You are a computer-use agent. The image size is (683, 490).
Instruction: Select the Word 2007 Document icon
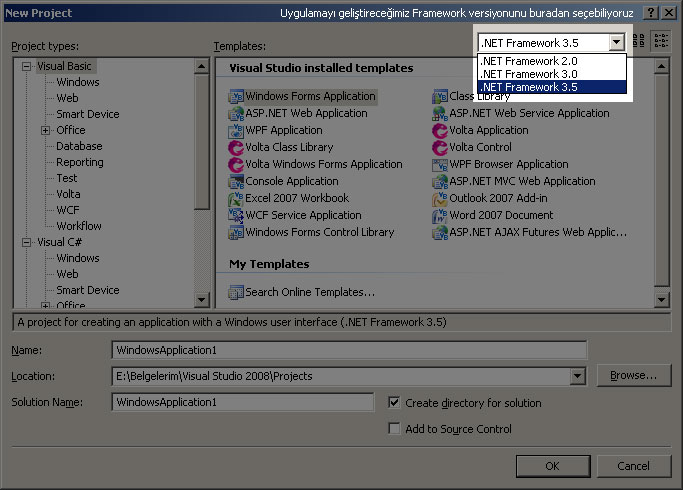pyautogui.click(x=440, y=216)
